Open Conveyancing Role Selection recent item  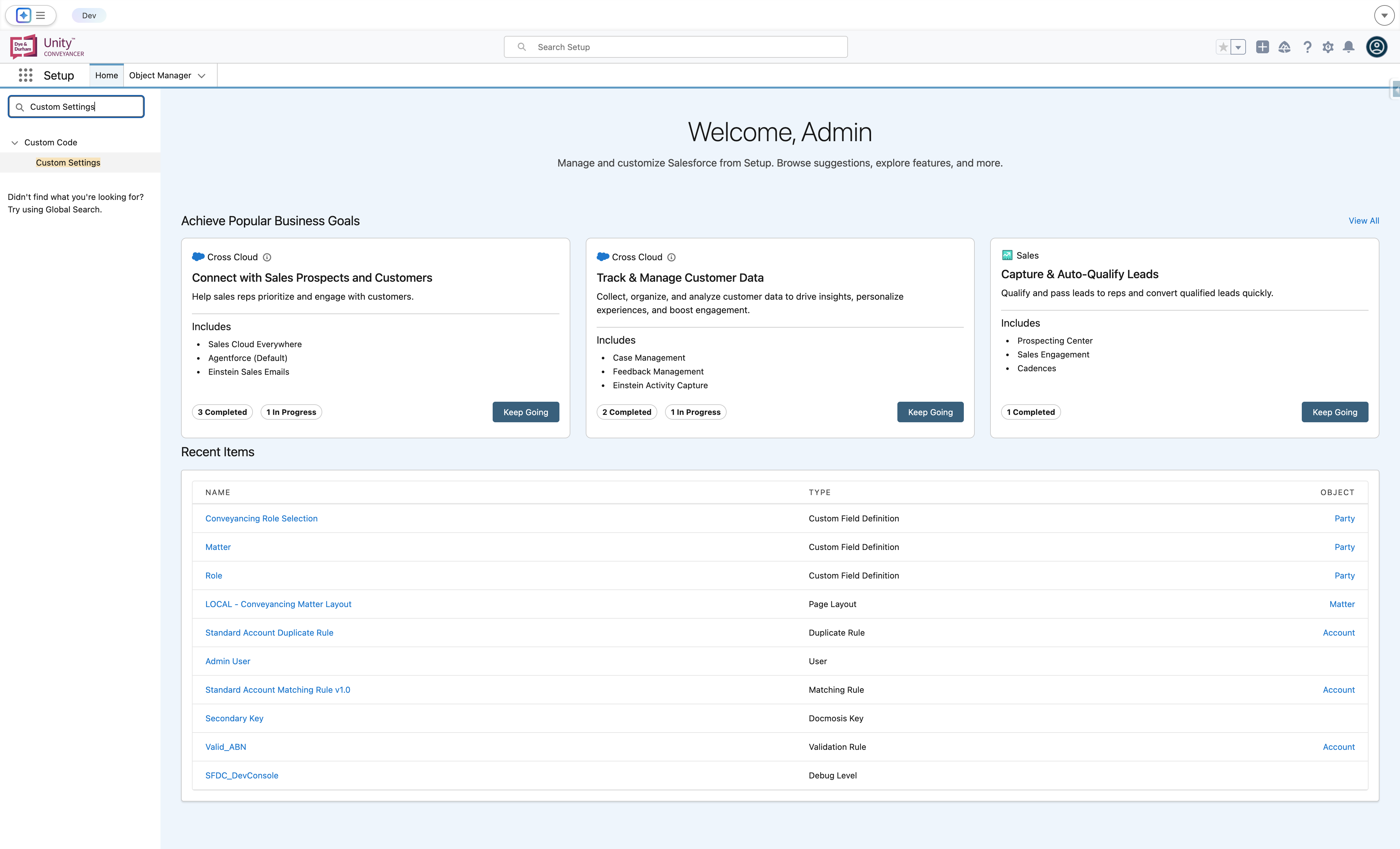click(261, 519)
